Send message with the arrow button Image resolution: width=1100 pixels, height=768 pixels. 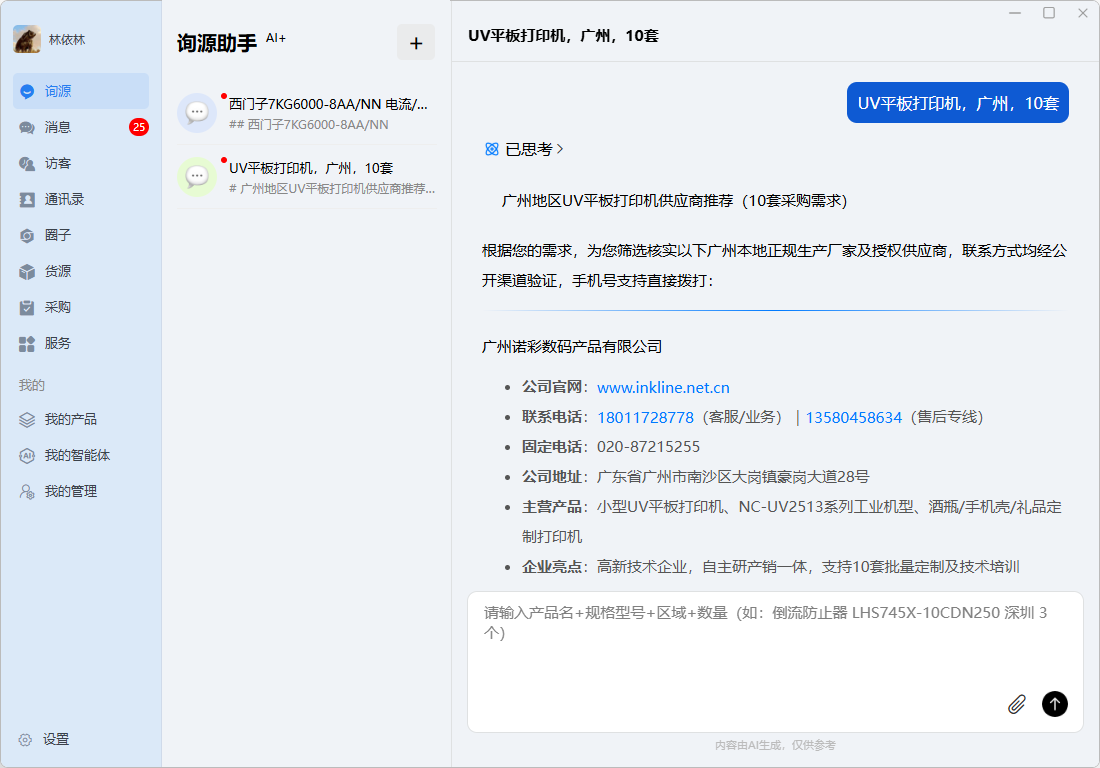point(1054,703)
